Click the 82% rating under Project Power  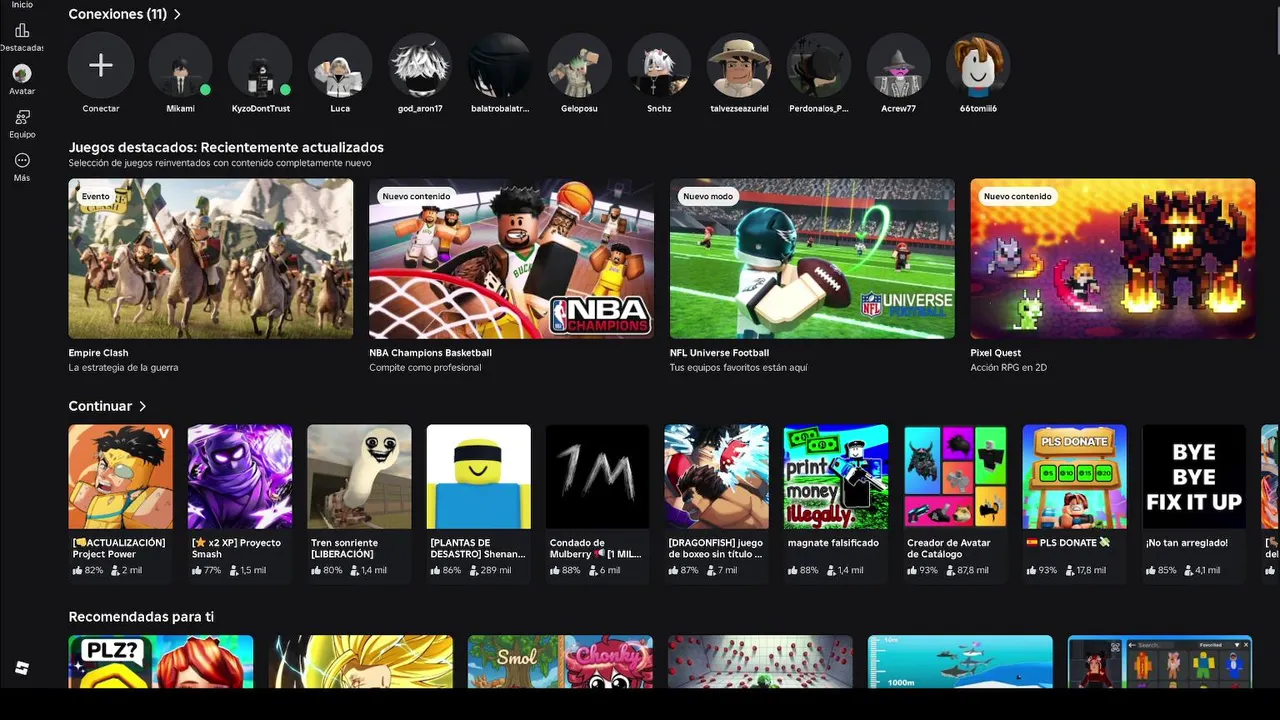coord(88,571)
